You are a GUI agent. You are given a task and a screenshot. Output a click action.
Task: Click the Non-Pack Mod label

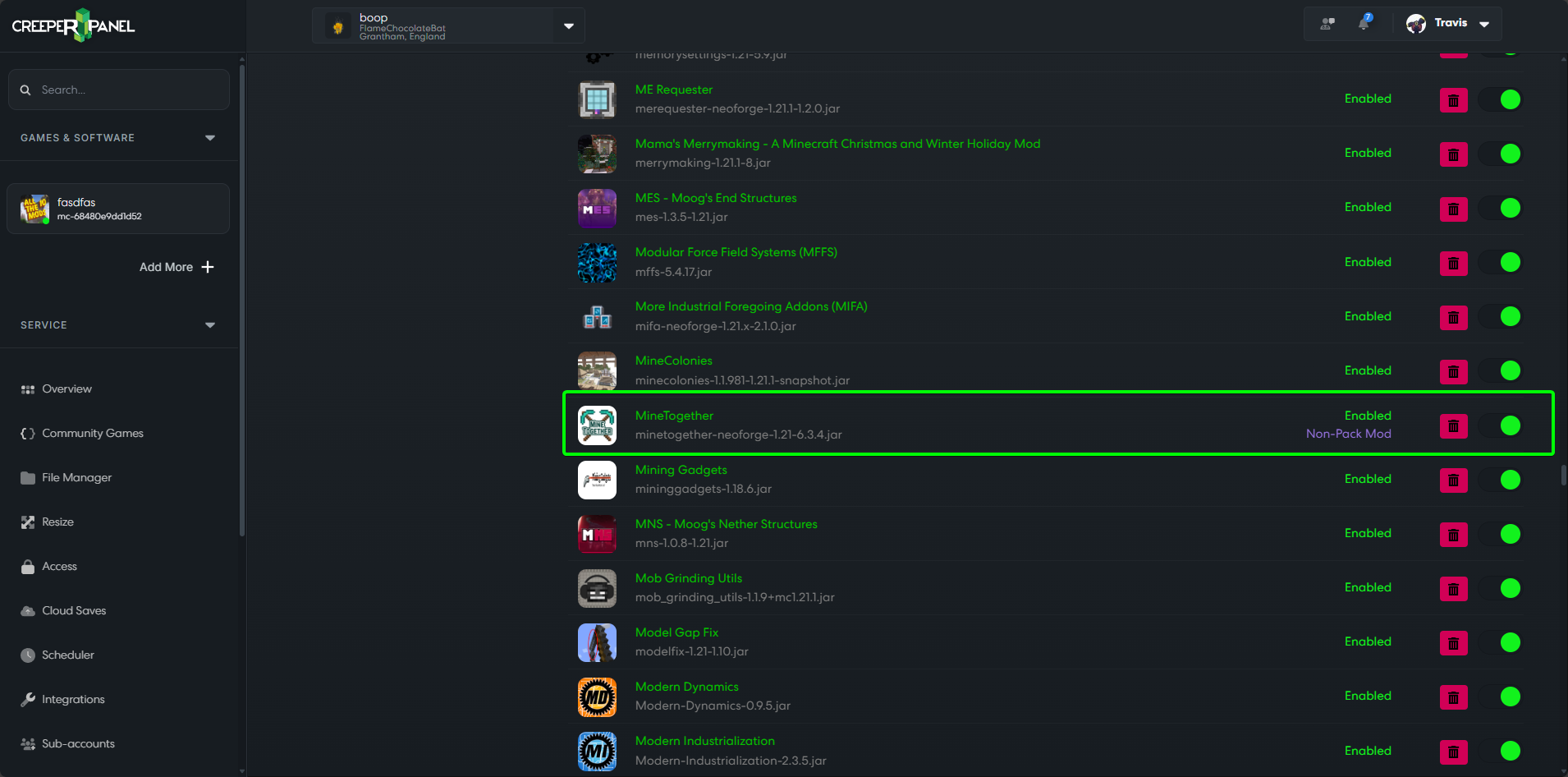pos(1348,434)
